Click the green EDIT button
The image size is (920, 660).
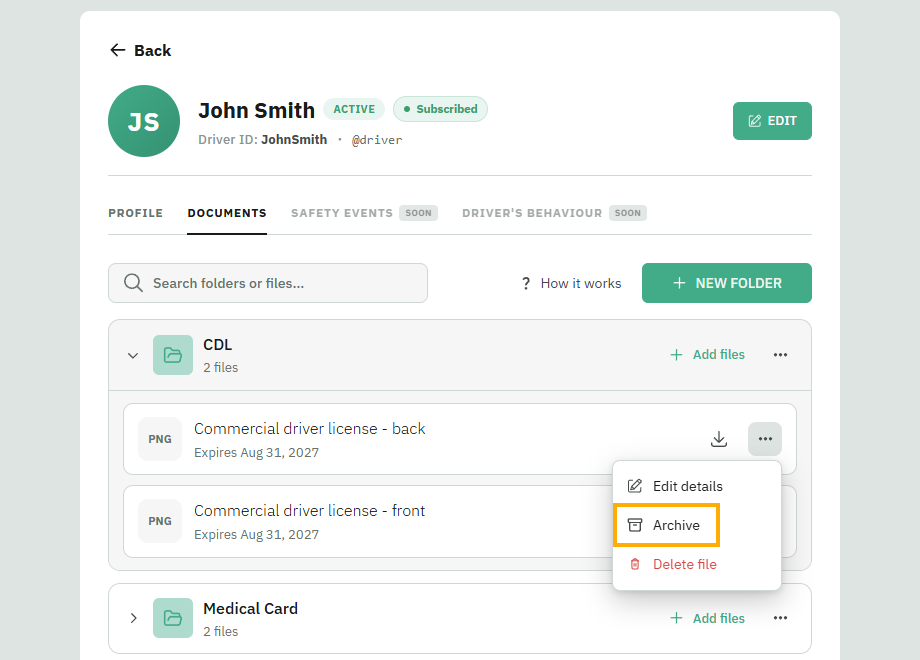(x=772, y=121)
